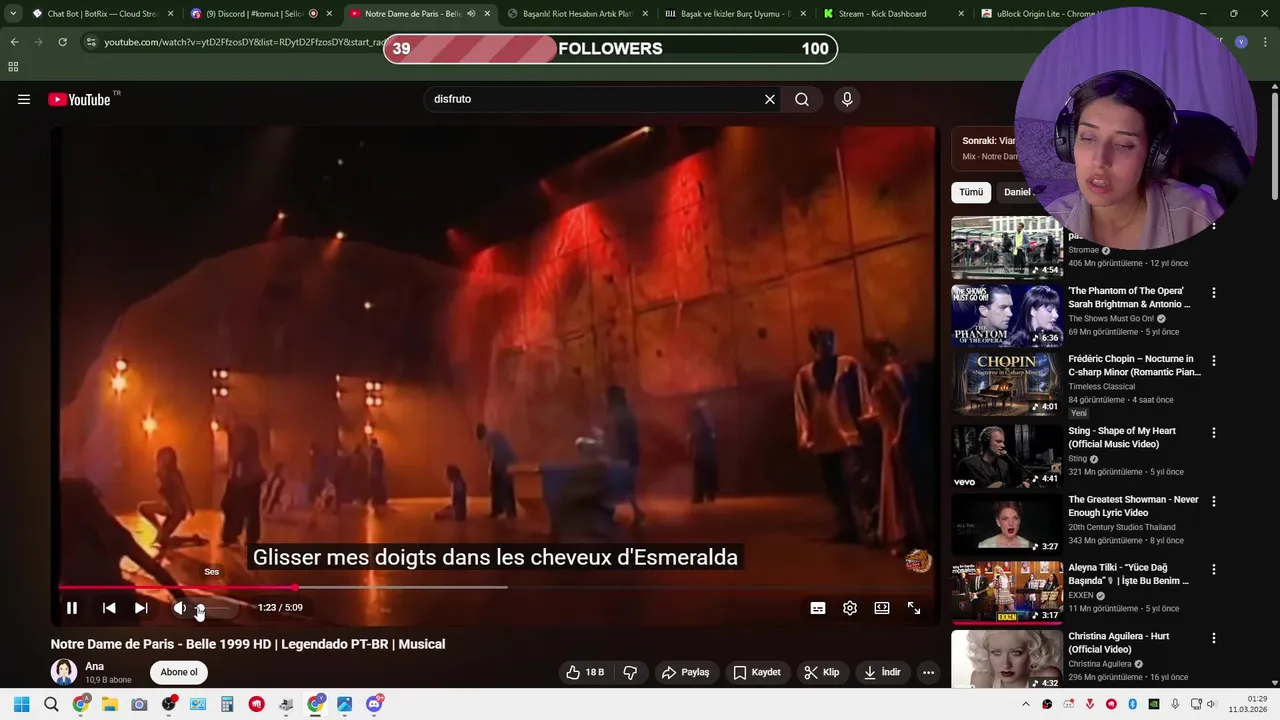This screenshot has height=720, width=1280.
Task: Open more actions three-dot menu below video
Action: (928, 672)
